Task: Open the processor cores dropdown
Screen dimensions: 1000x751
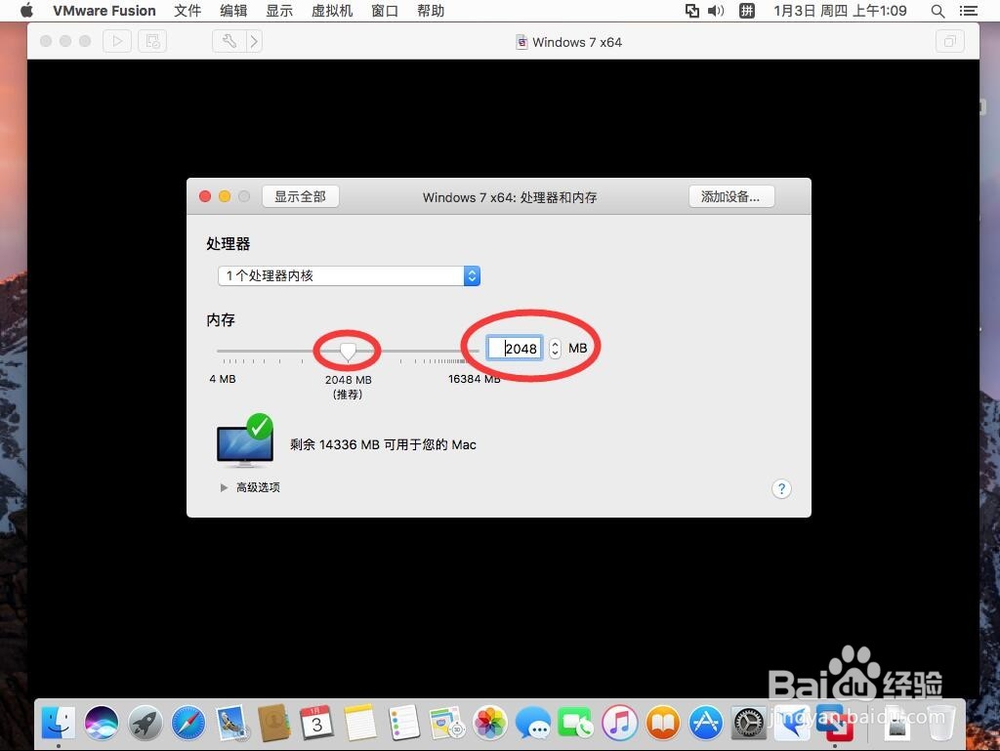Action: click(349, 275)
